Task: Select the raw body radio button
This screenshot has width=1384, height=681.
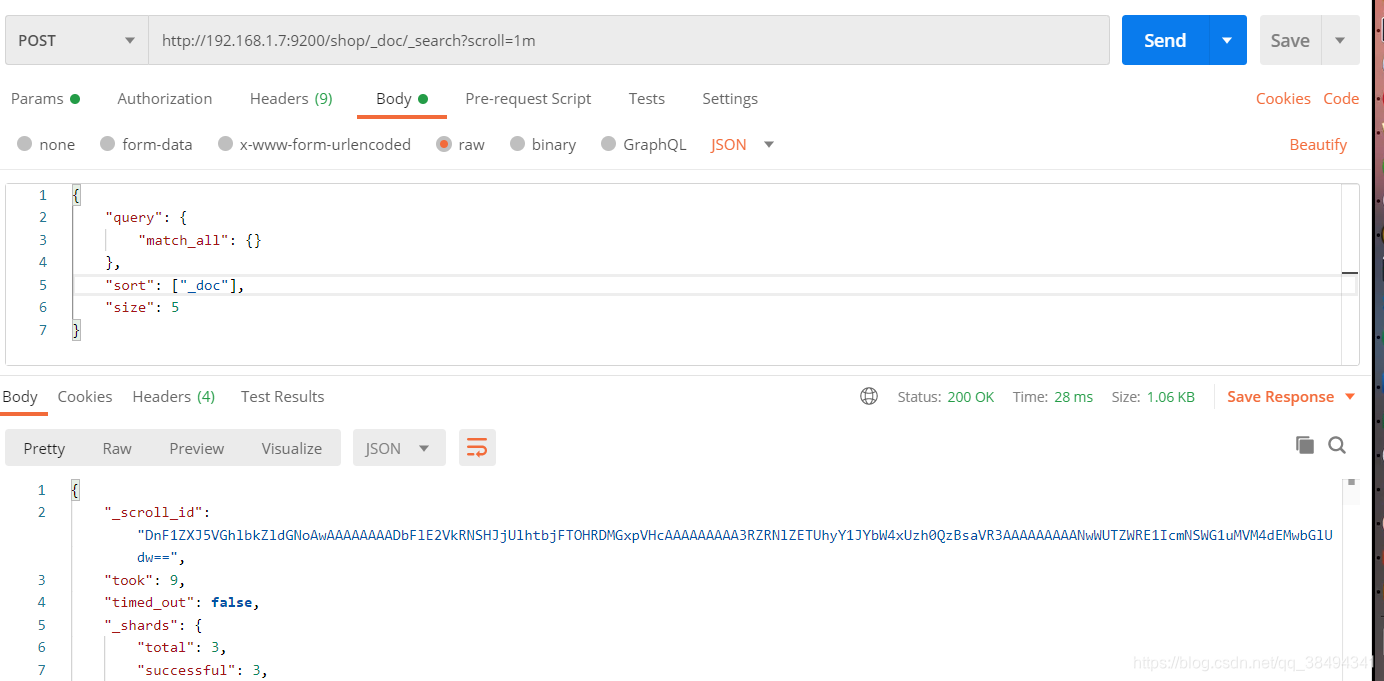Action: (x=444, y=144)
